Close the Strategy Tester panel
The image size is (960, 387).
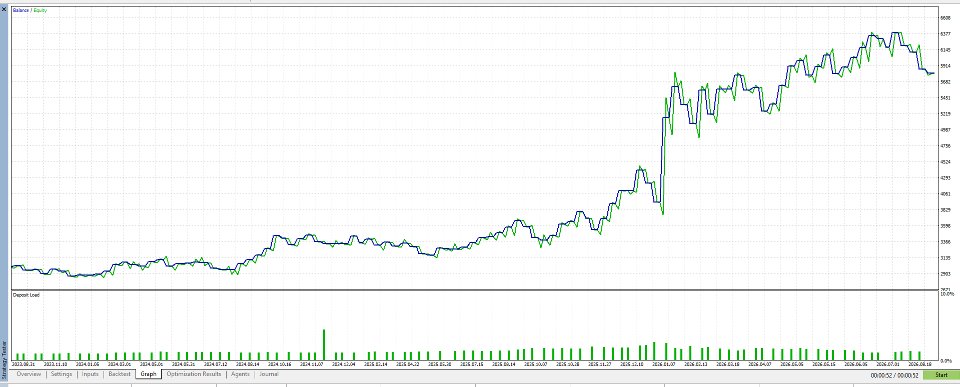[x=4, y=9]
